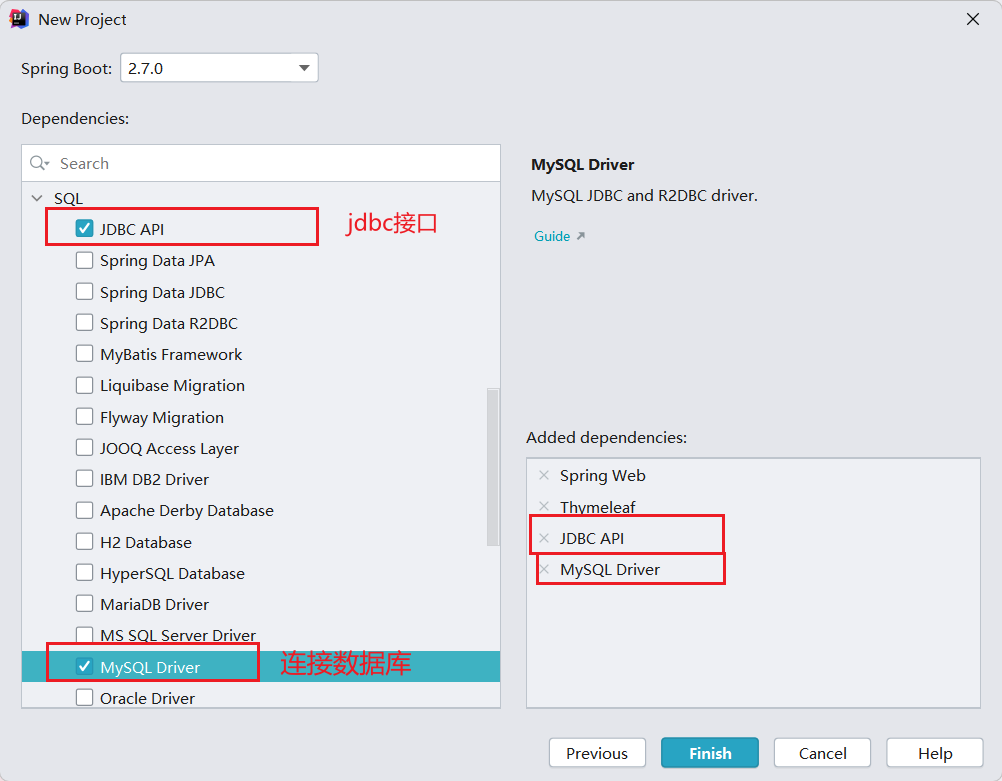The height and width of the screenshot is (781, 1002).
Task: Collapse the SQL category
Action: [37, 198]
